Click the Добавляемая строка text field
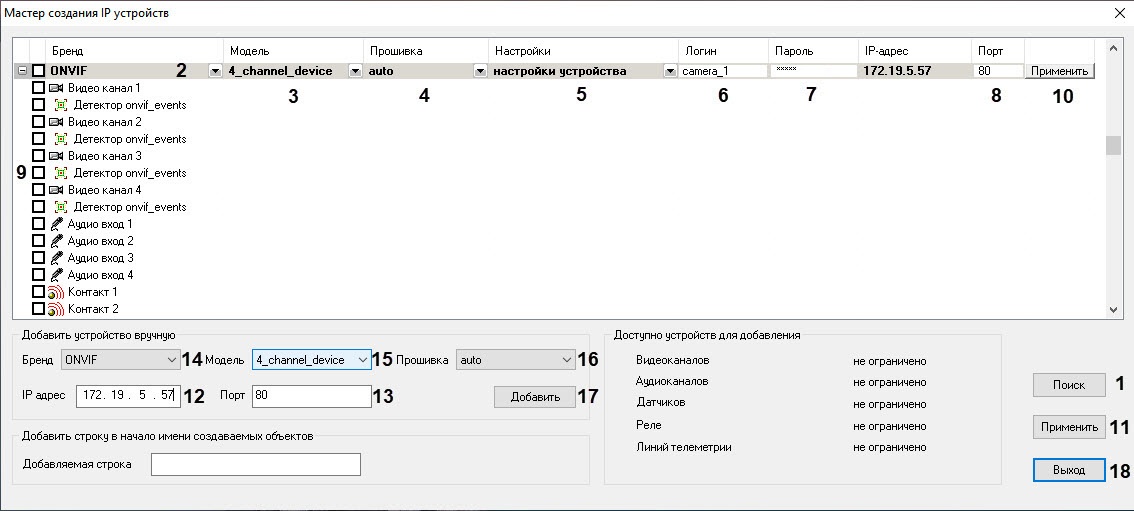 pyautogui.click(x=255, y=464)
